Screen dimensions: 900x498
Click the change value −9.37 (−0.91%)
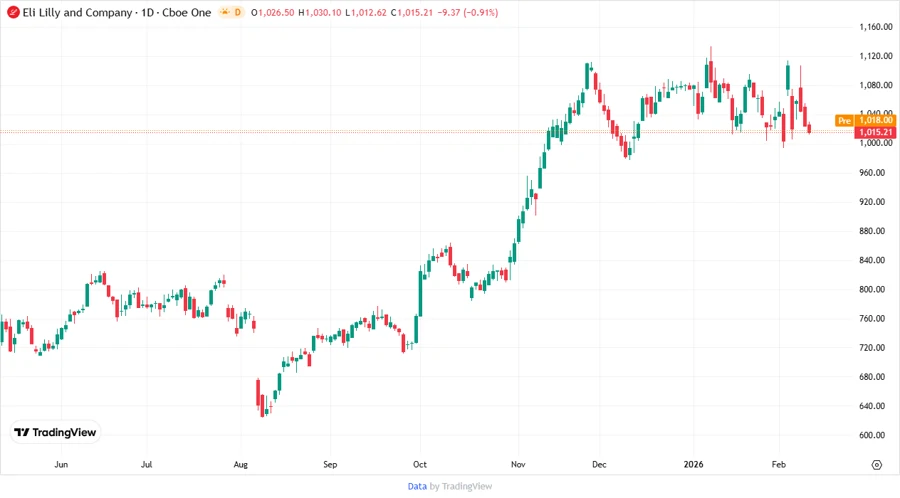click(468, 12)
